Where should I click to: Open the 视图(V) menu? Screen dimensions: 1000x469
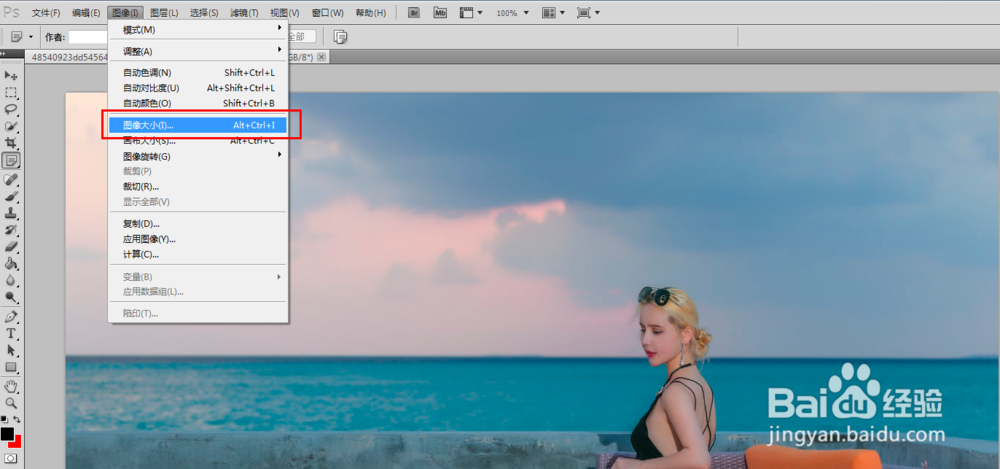(284, 13)
